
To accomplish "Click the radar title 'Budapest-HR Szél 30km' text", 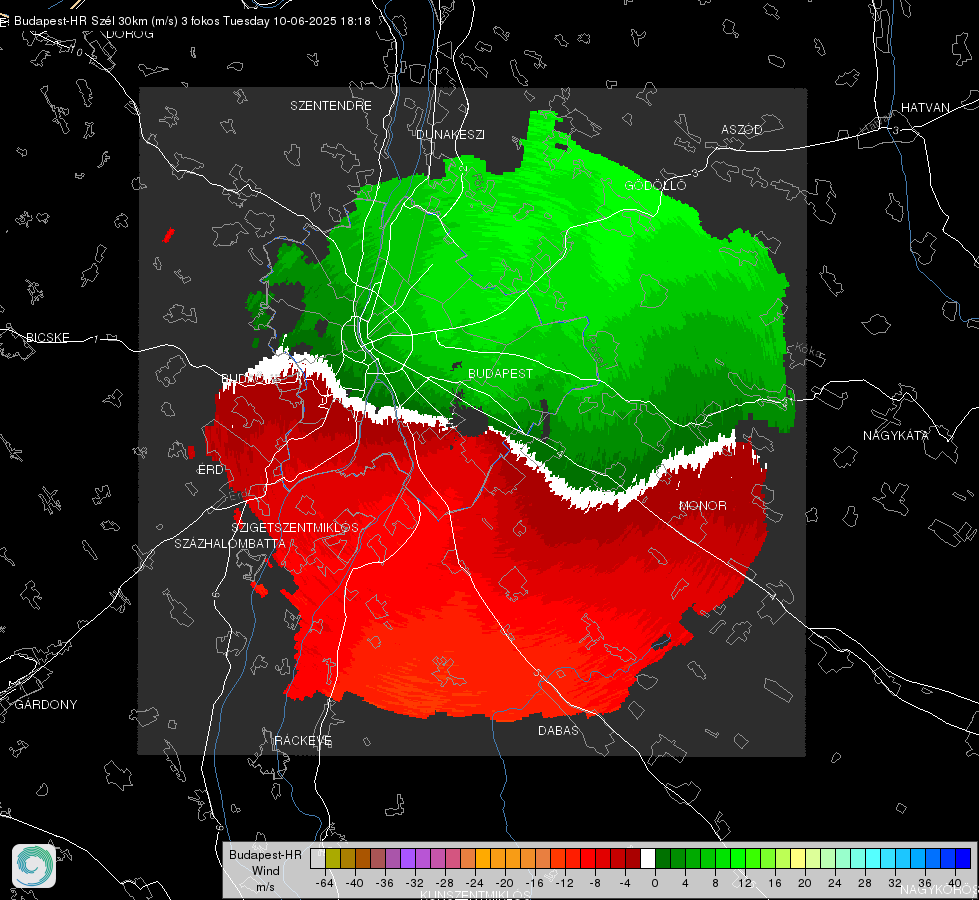I will tap(81, 21).
